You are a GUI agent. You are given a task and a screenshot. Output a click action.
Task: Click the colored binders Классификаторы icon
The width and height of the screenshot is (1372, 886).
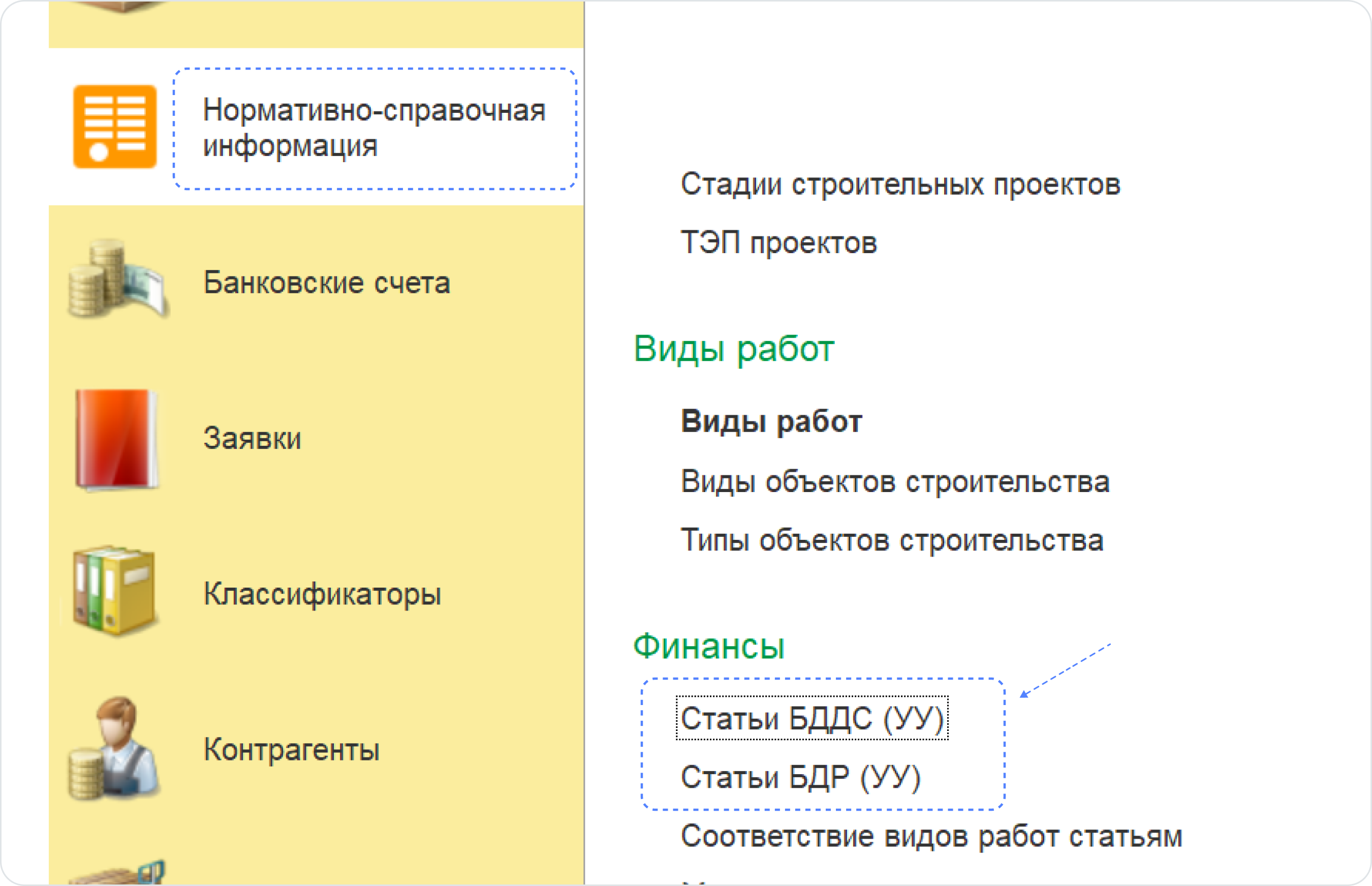click(x=114, y=591)
